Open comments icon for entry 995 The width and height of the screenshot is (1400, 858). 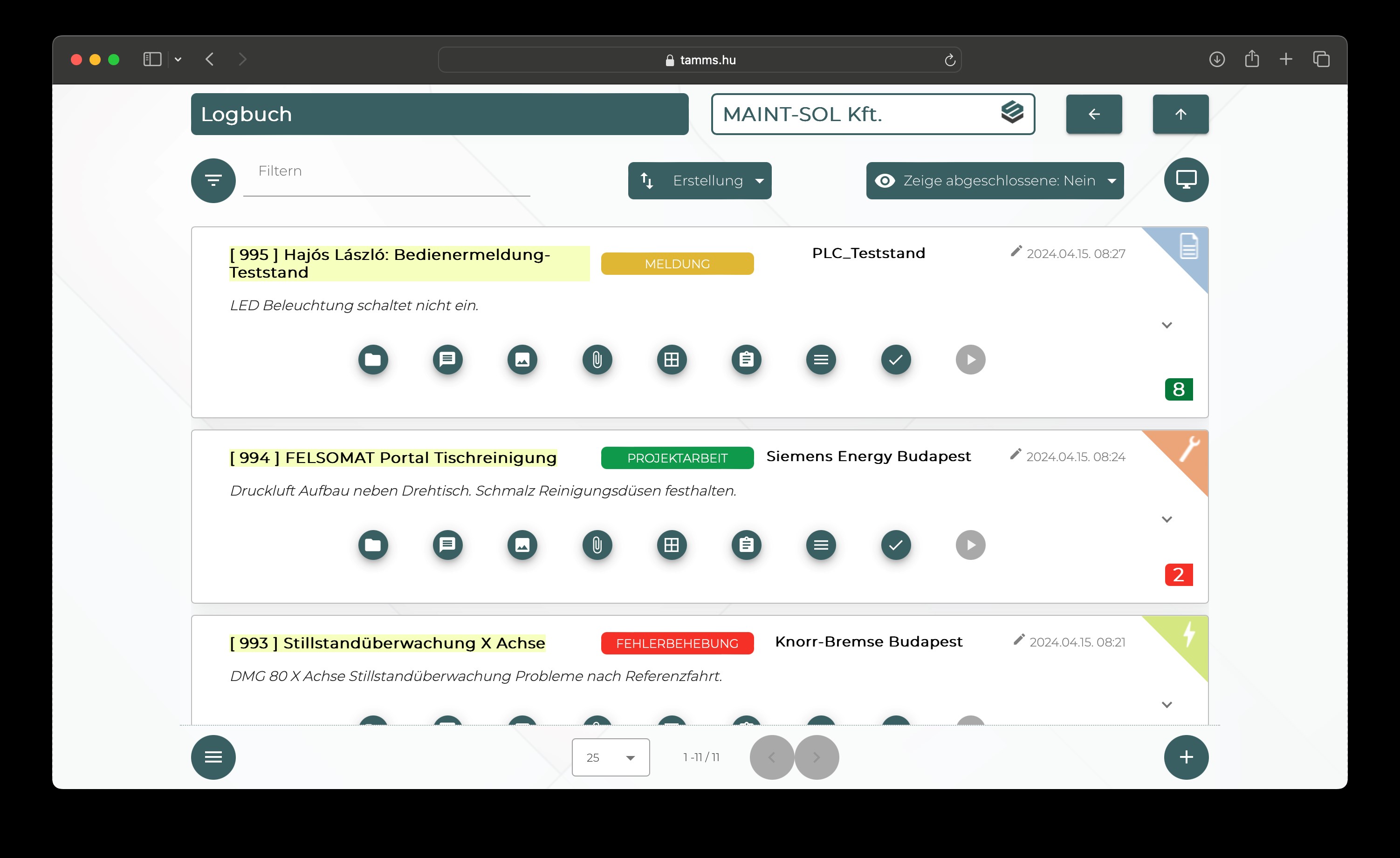point(448,360)
